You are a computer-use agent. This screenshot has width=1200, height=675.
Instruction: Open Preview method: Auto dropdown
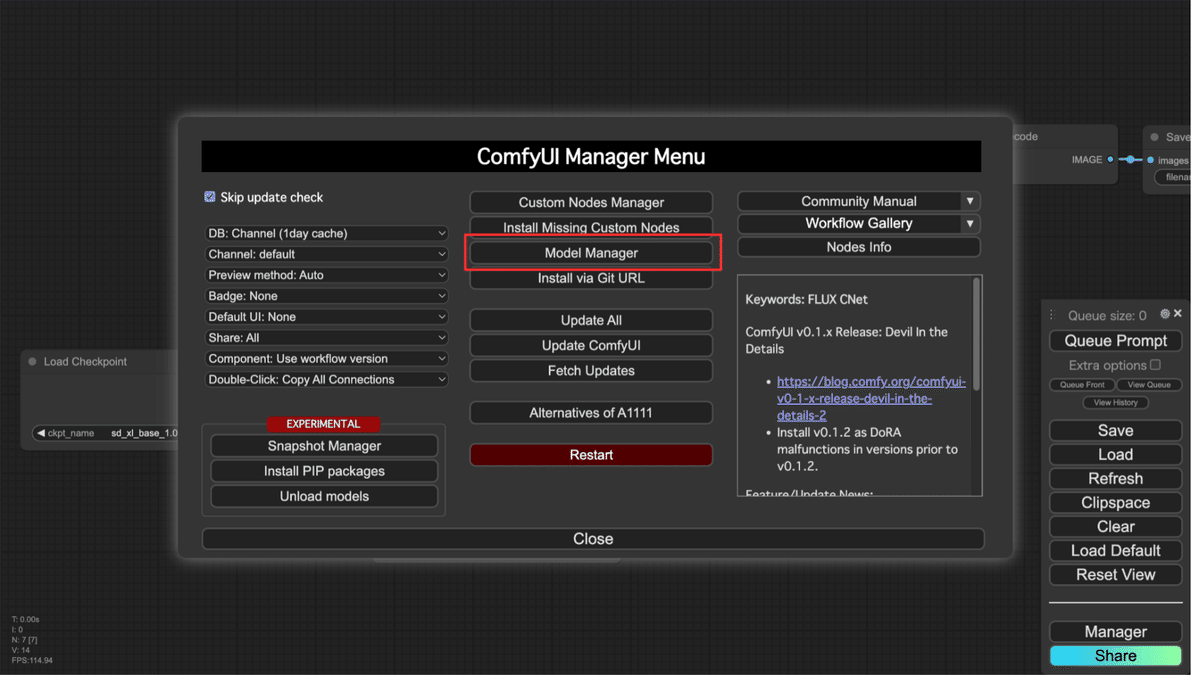tap(326, 275)
